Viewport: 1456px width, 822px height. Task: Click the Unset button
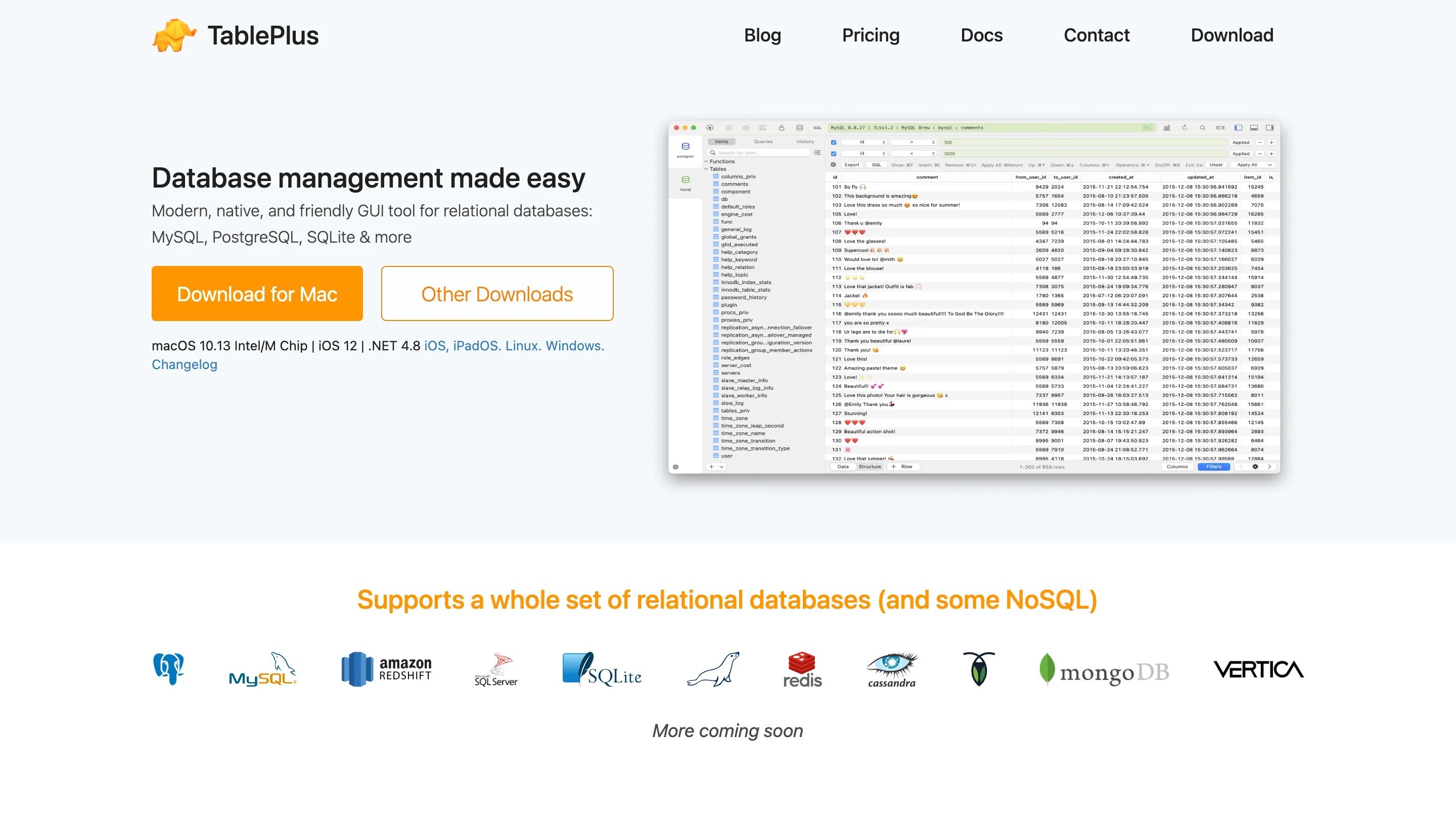pyautogui.click(x=1216, y=165)
